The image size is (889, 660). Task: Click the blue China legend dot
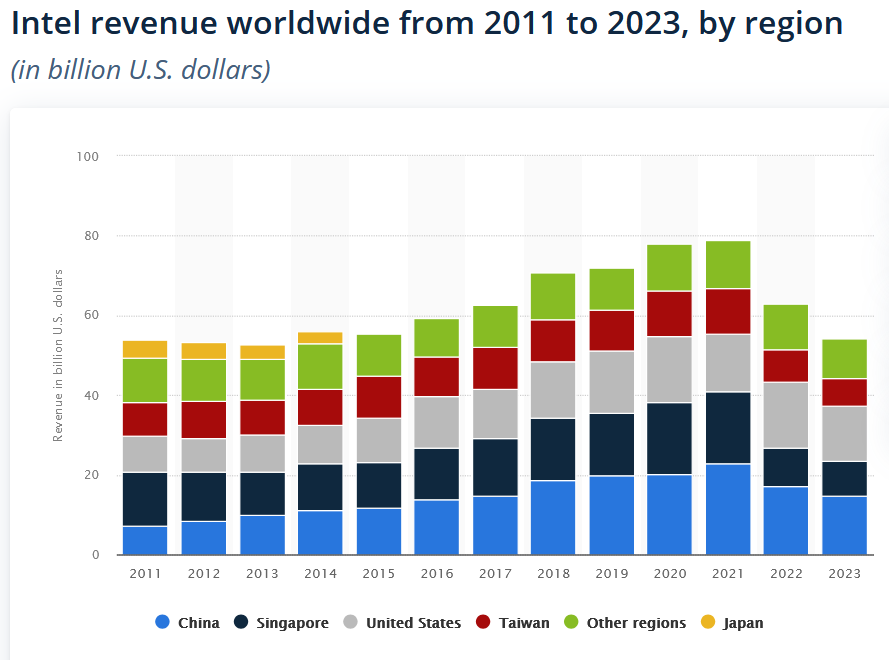tap(163, 622)
